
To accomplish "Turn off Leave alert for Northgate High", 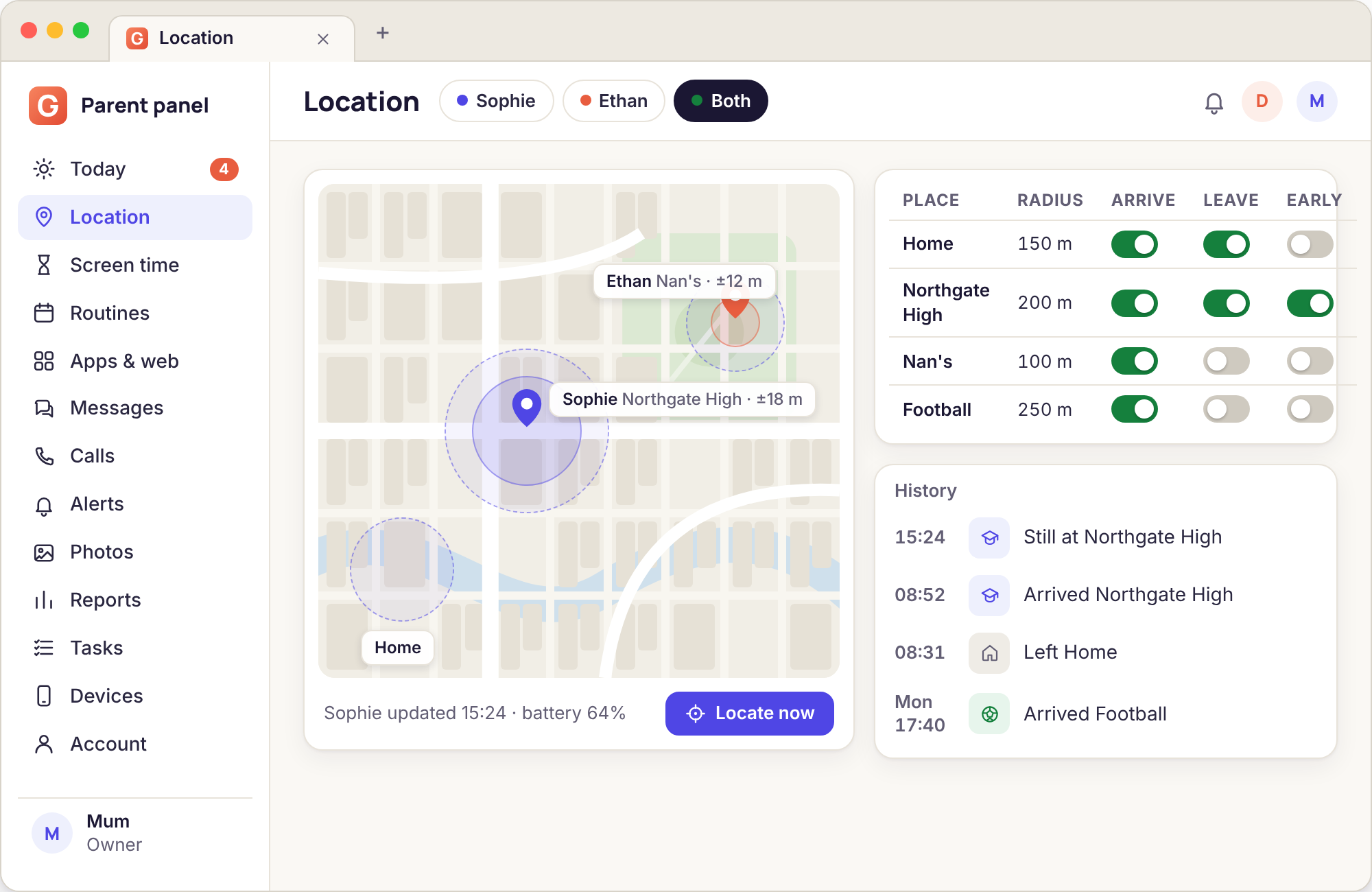I will coord(1227,303).
